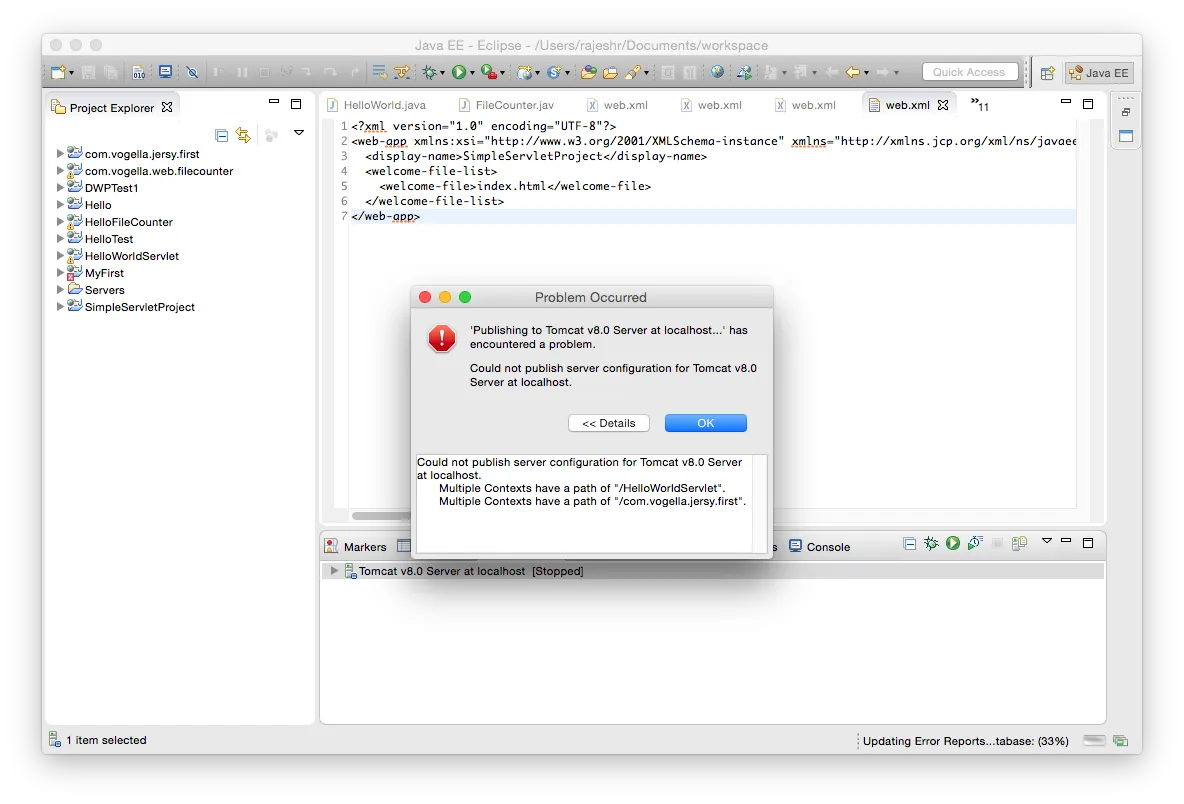Image resolution: width=1184 pixels, height=804 pixels.
Task: Open the Debug configurations dropdown arrow
Action: [x=442, y=73]
